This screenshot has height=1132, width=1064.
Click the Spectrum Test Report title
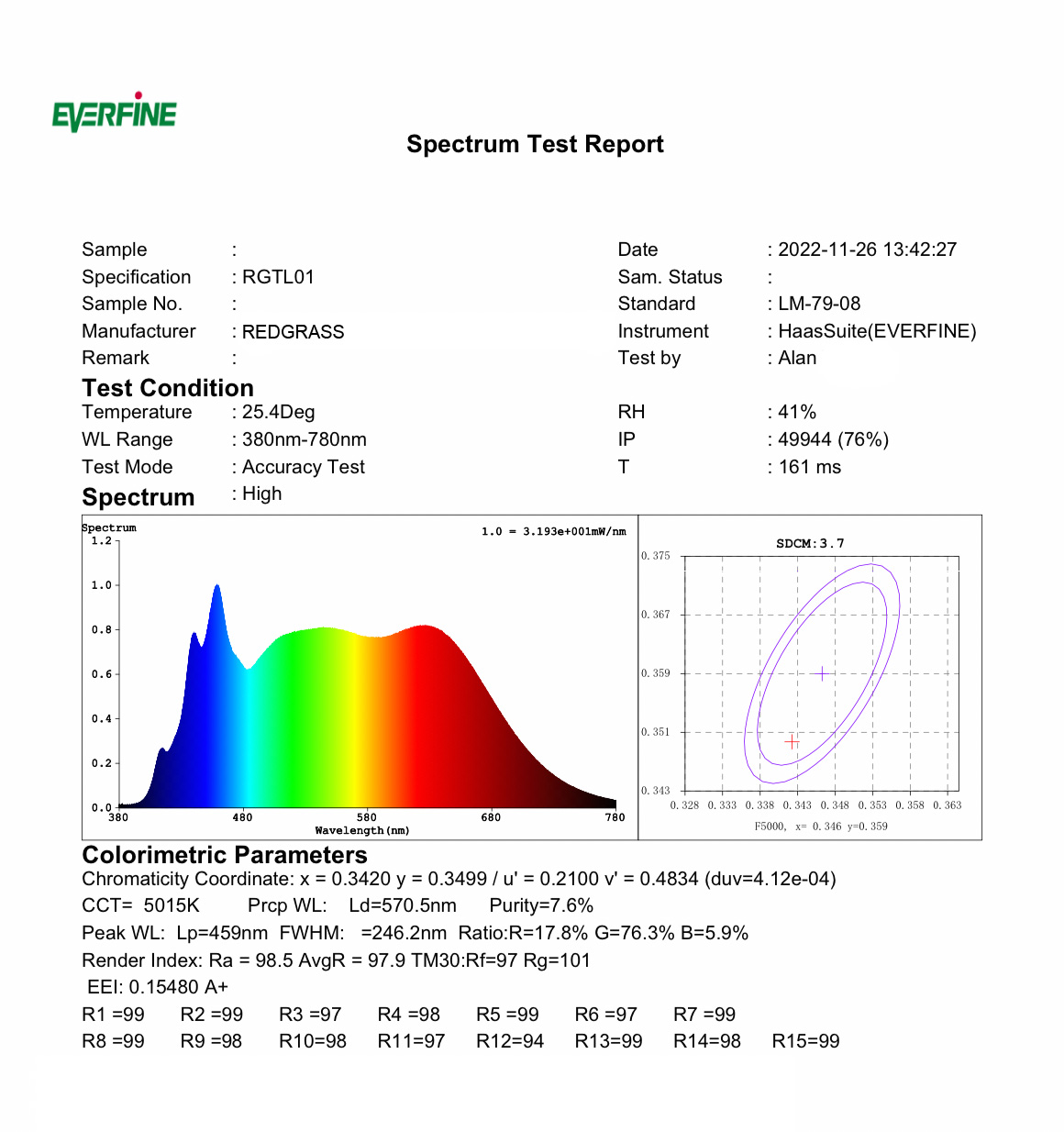[x=535, y=144]
